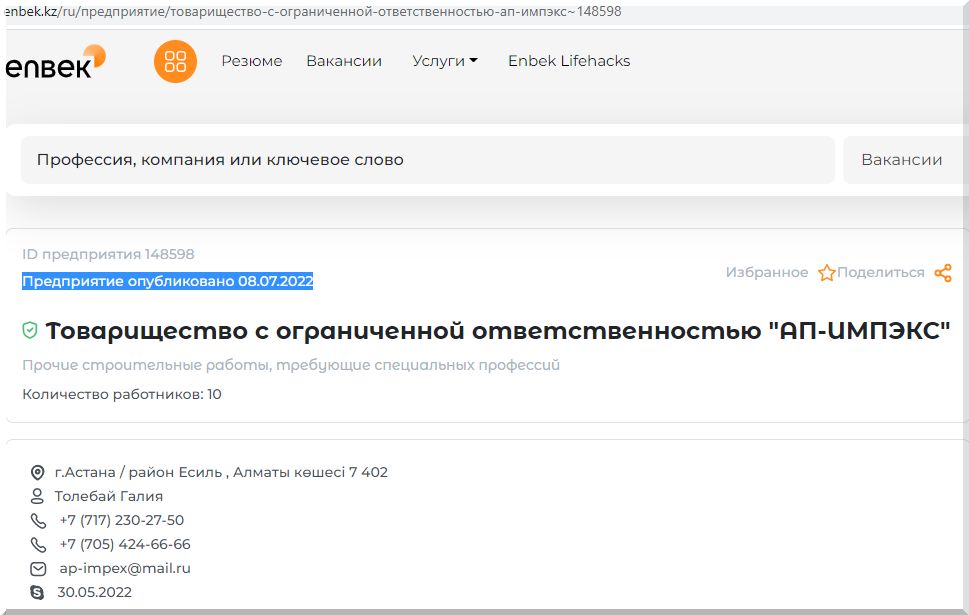969x615 pixels.
Task: Click highlighted text Предприятие опубликовано 08.07.2022
Action: [167, 281]
